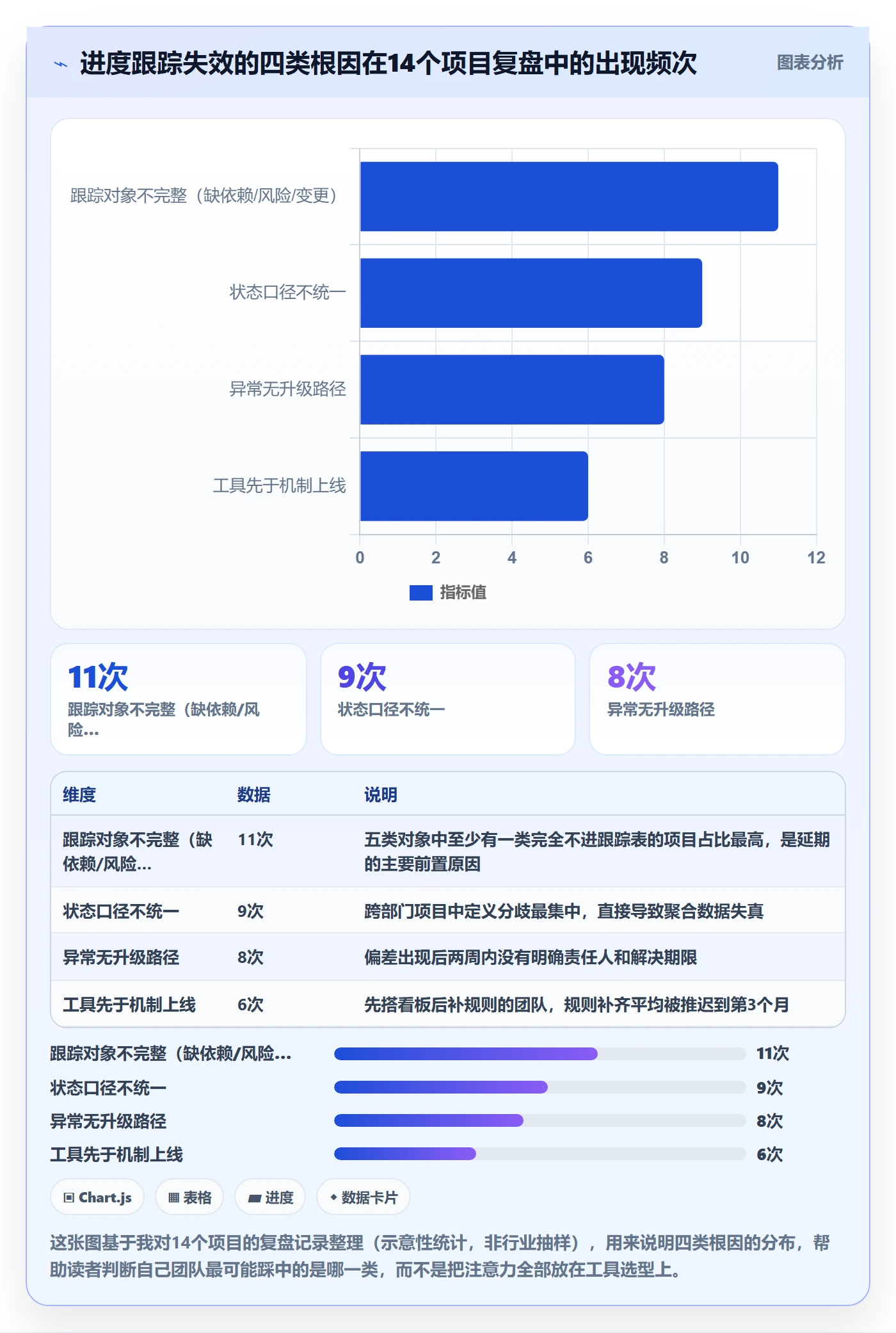The image size is (896, 1333).
Task: Click the 数据卡片 tag
Action: click(x=364, y=1197)
